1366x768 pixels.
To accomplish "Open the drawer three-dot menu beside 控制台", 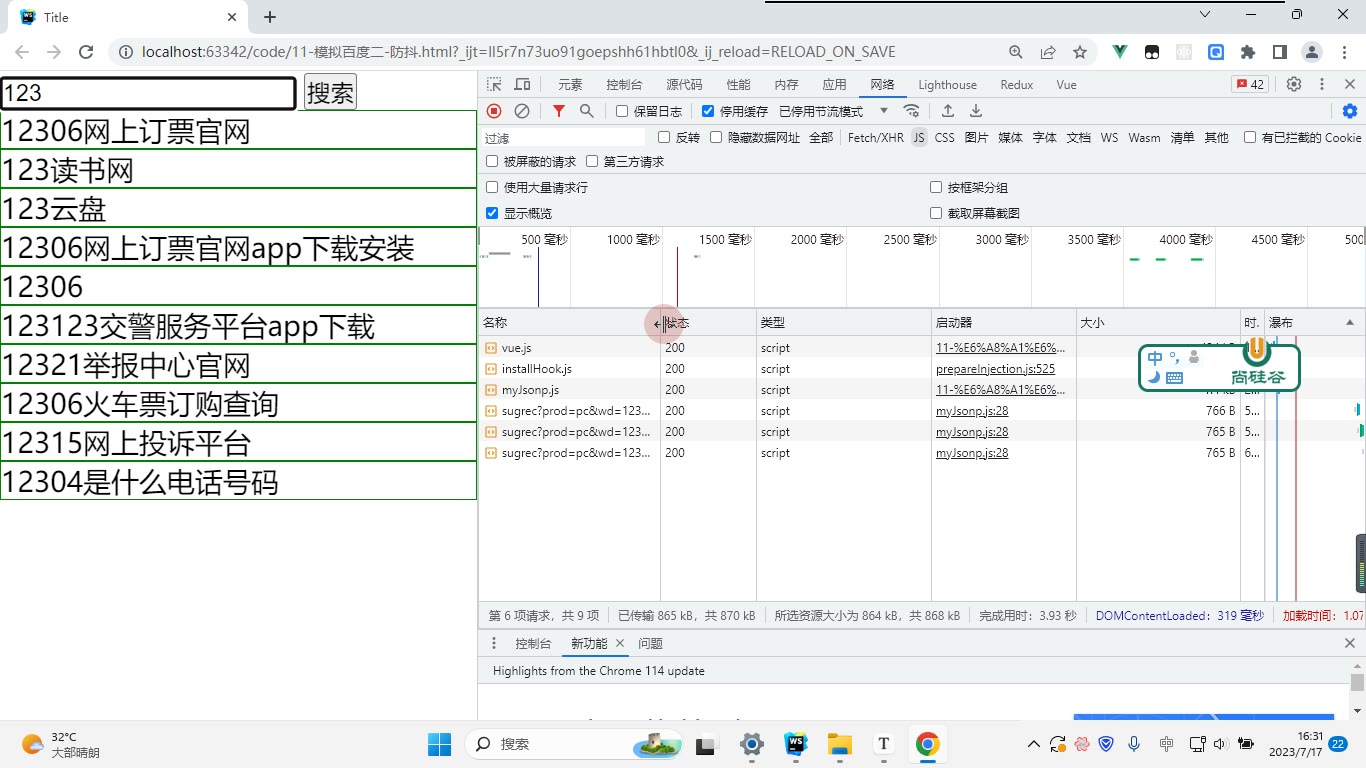I will 493,643.
